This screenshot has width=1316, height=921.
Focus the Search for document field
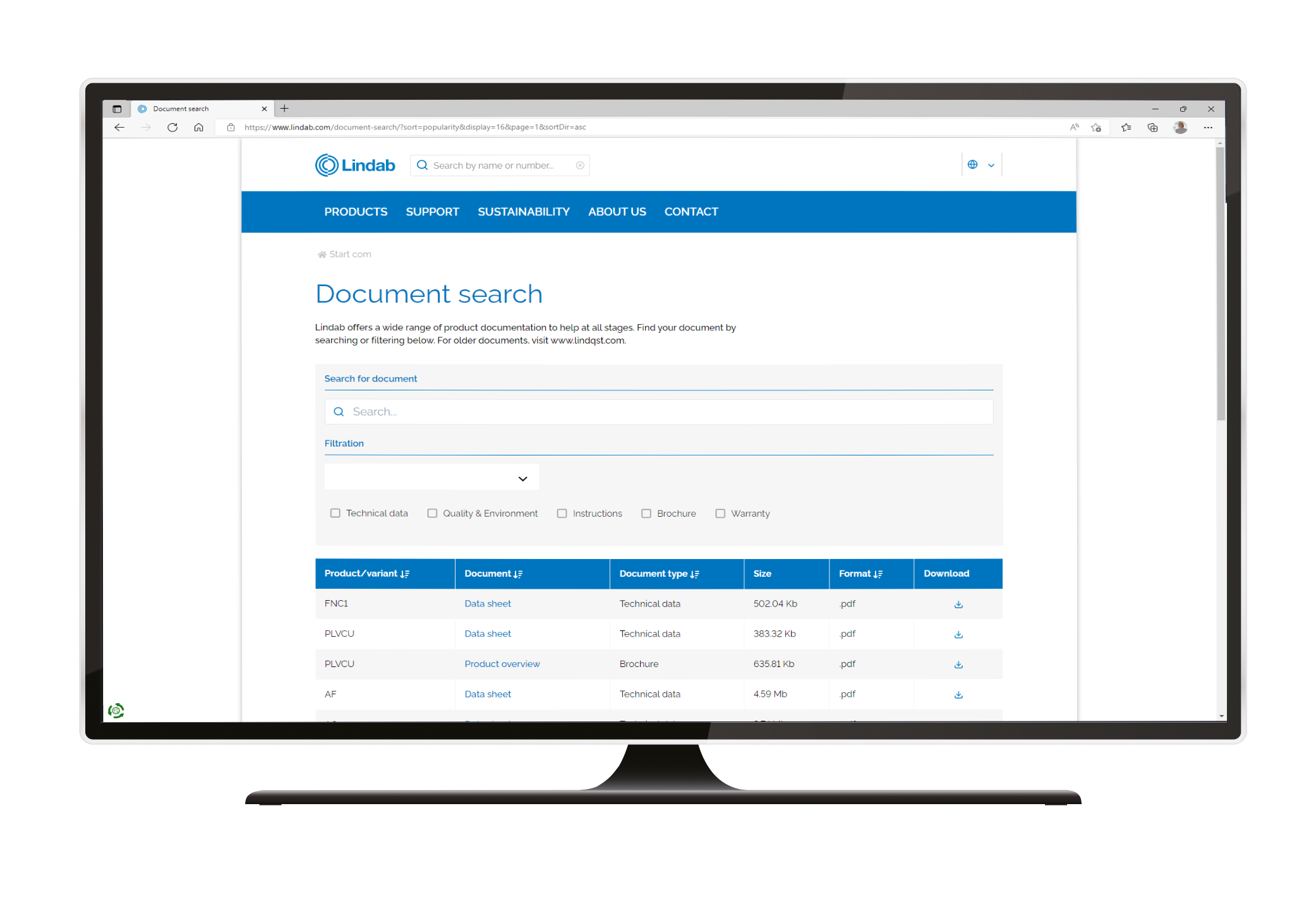coord(658,412)
